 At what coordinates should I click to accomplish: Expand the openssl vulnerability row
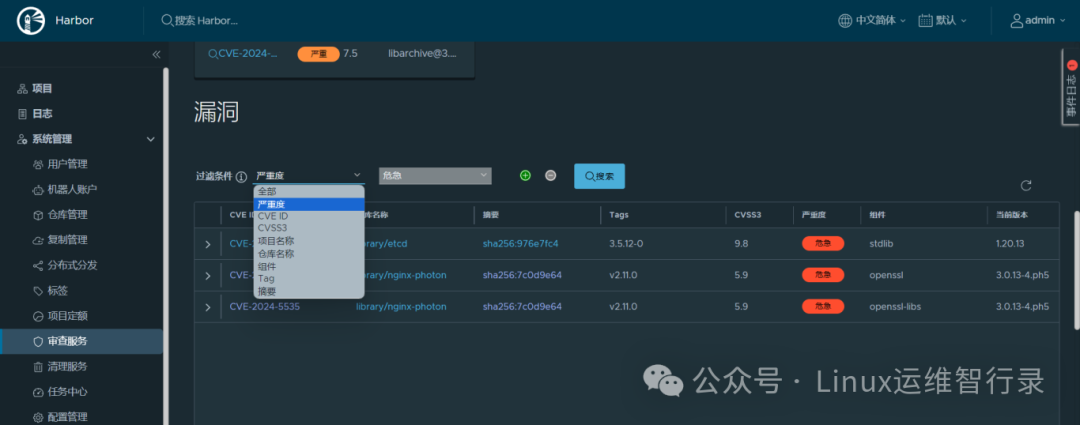click(x=207, y=276)
